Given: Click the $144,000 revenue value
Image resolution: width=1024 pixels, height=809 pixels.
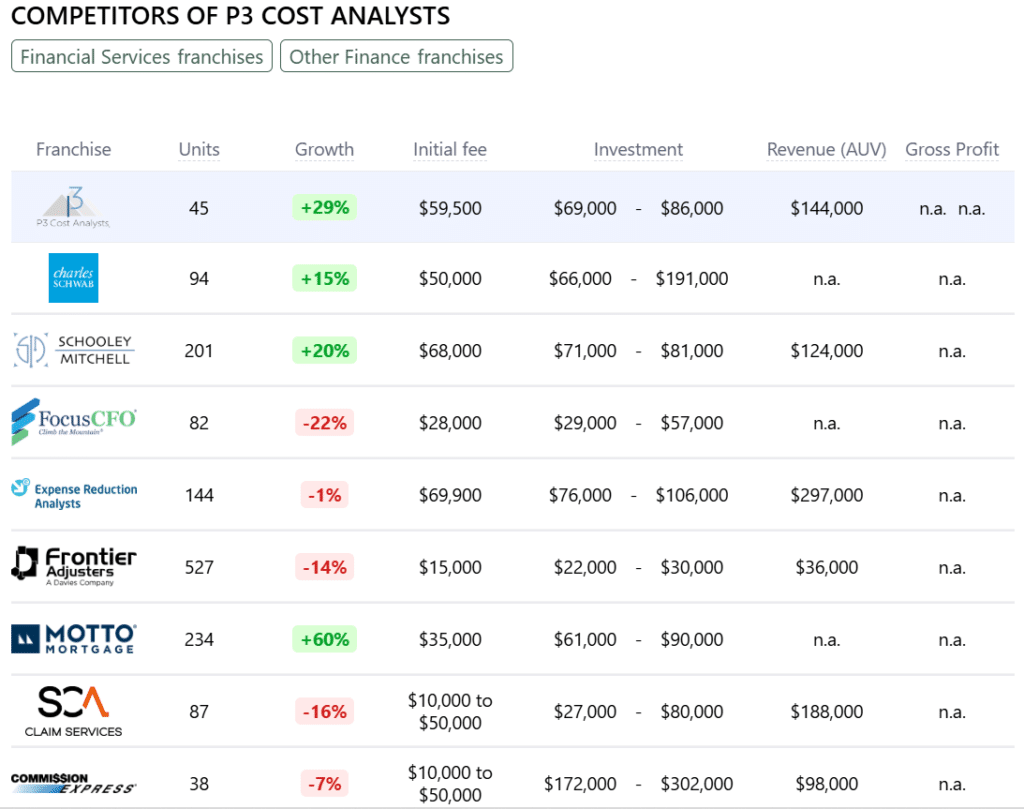Looking at the screenshot, I should pyautogui.click(x=826, y=208).
